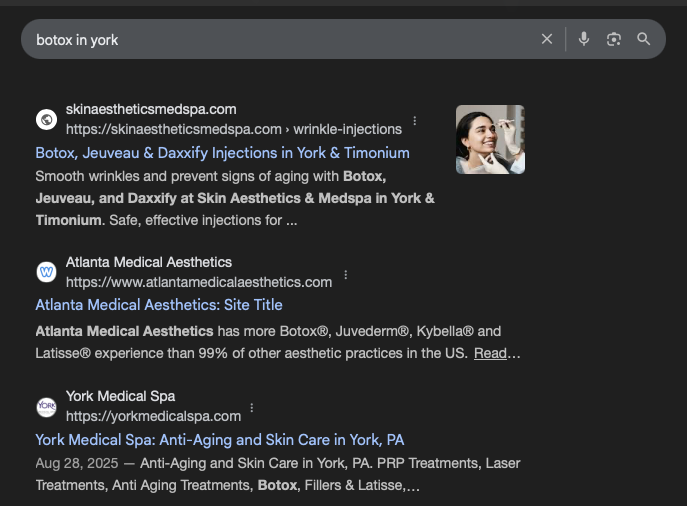The width and height of the screenshot is (687, 506).
Task: Click the 'Read' more link in the Atlanta Medical Aesthetics snippet
Action: (490, 353)
